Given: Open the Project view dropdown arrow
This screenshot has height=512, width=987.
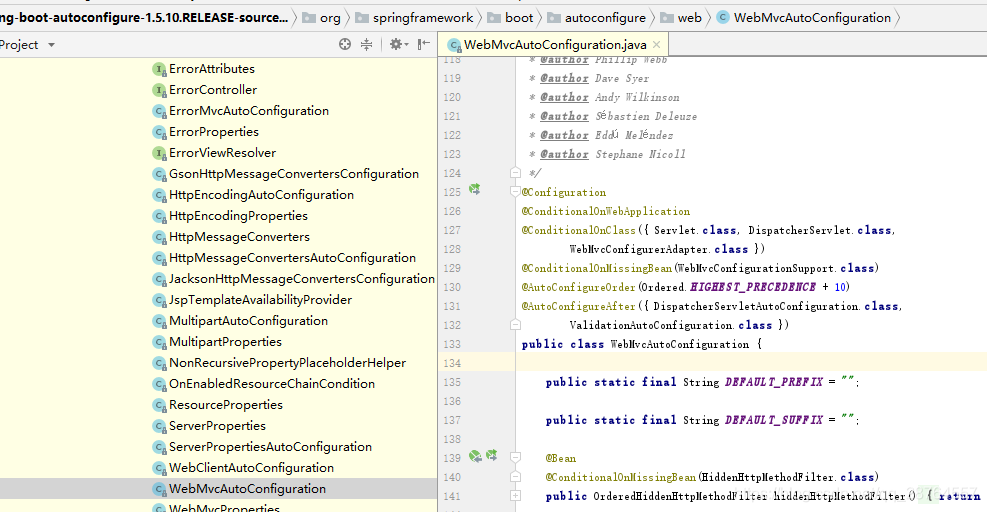Looking at the screenshot, I should (x=52, y=45).
